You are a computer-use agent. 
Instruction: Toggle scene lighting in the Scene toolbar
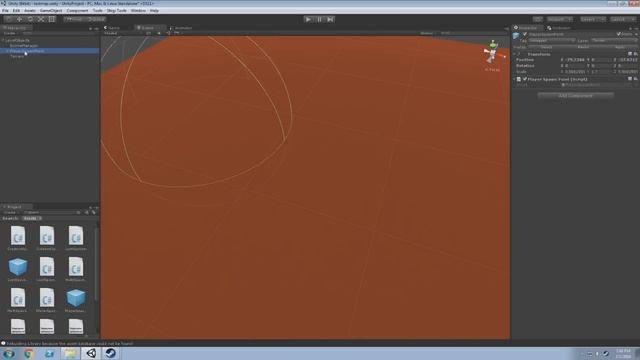(x=159, y=33)
